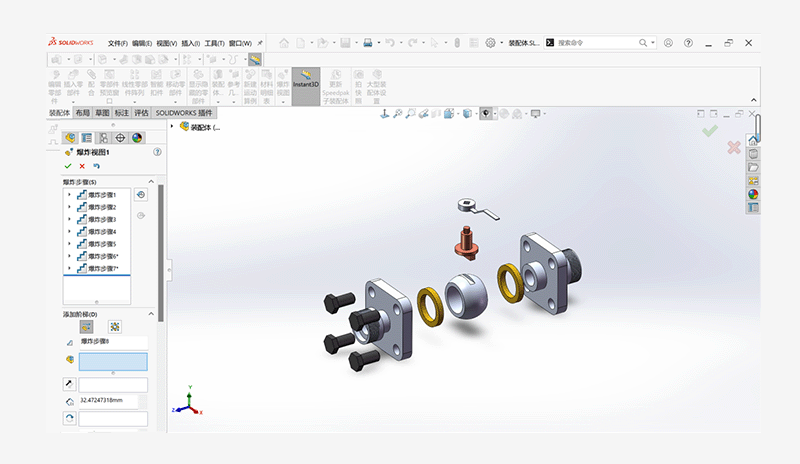This screenshot has width=800, height=464.
Task: Click the large red X in the graphics area corner
Action: coord(733,147)
